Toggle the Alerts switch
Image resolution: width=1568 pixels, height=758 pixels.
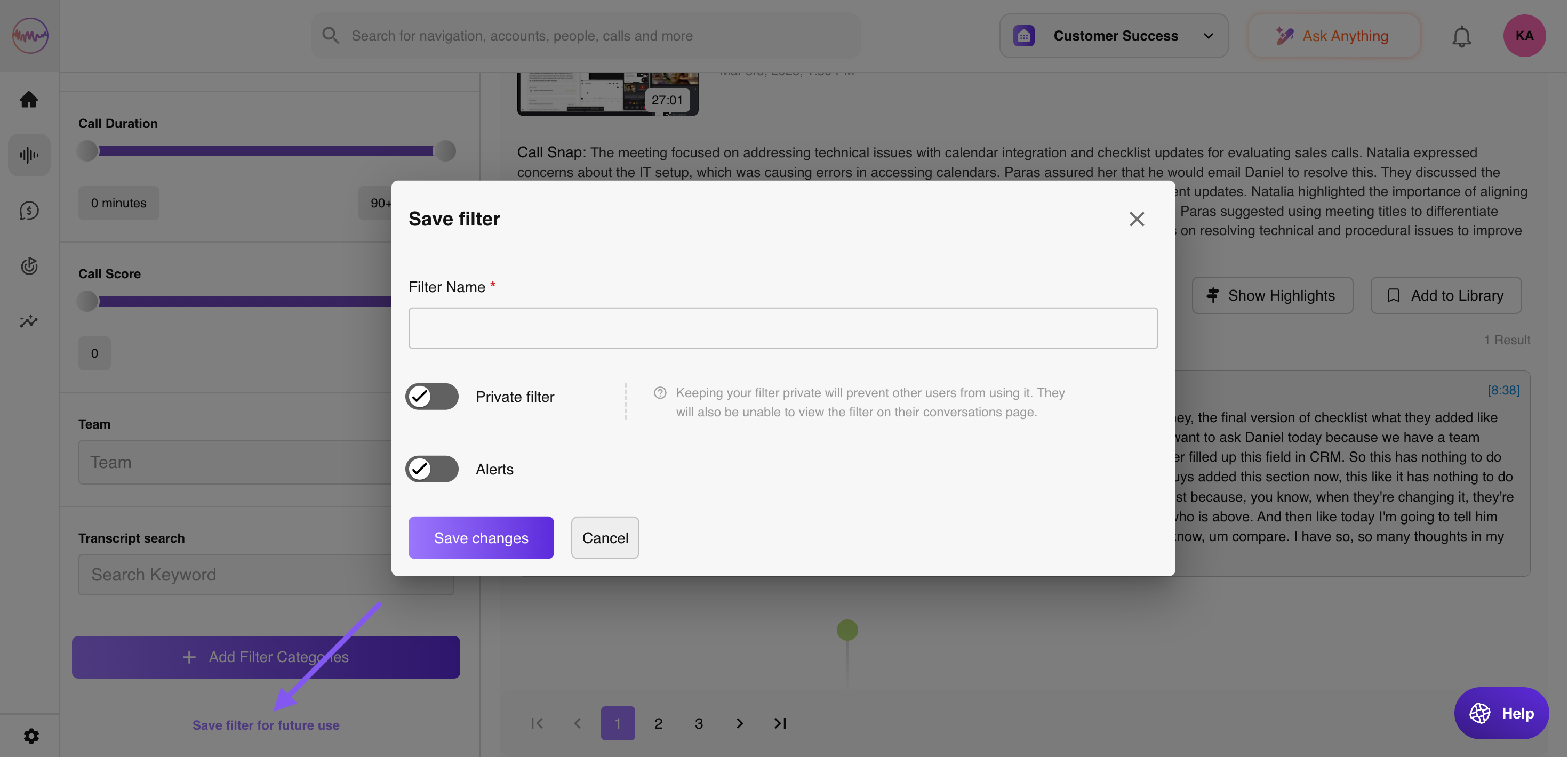[x=431, y=469]
